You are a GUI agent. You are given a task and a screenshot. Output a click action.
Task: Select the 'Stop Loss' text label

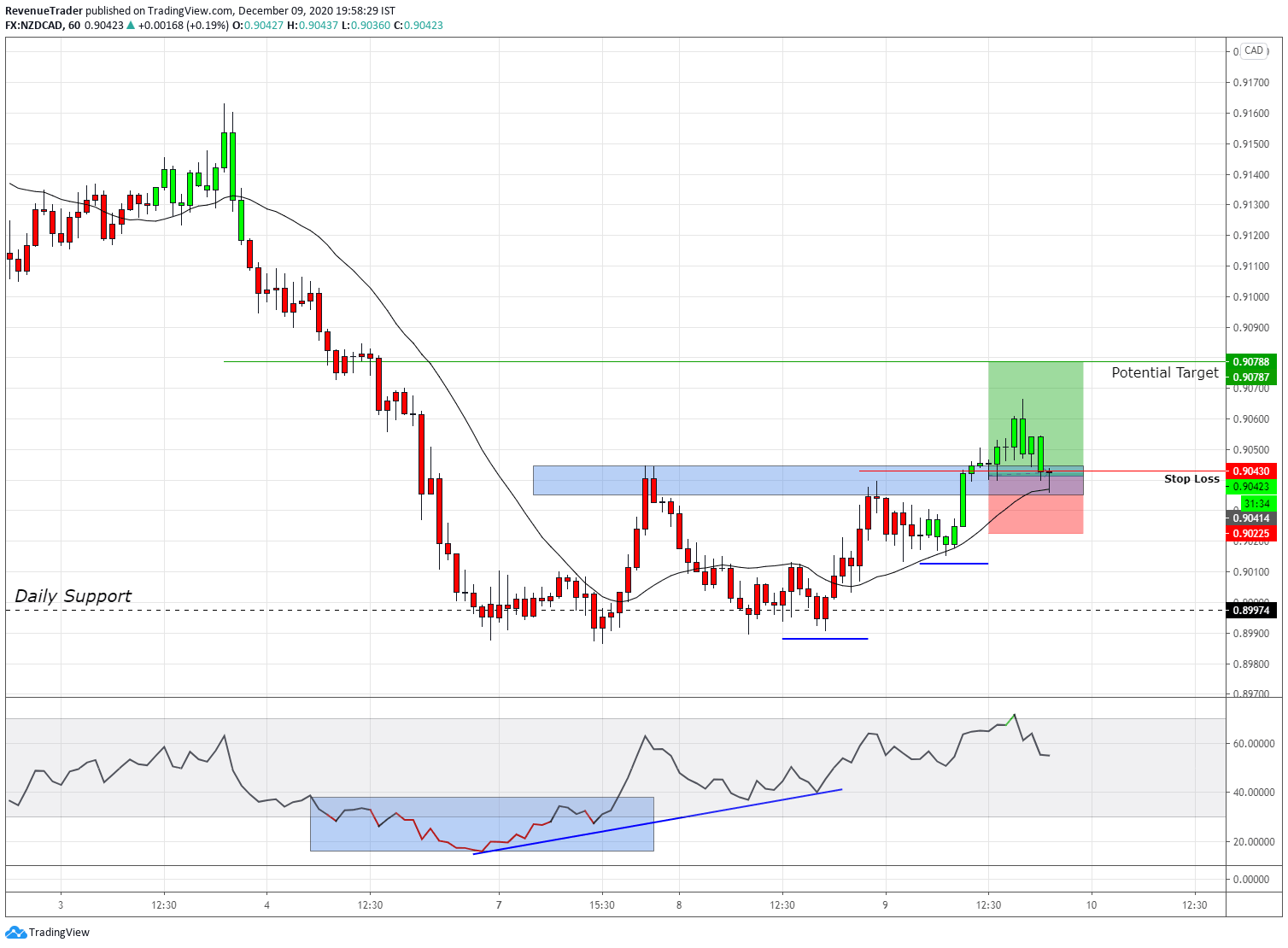point(1191,479)
